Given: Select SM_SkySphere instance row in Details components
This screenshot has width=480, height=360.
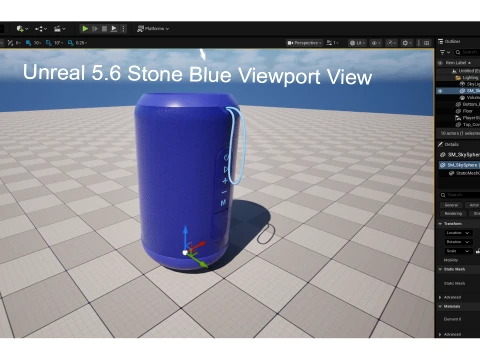Looking at the screenshot, I should coord(459,165).
